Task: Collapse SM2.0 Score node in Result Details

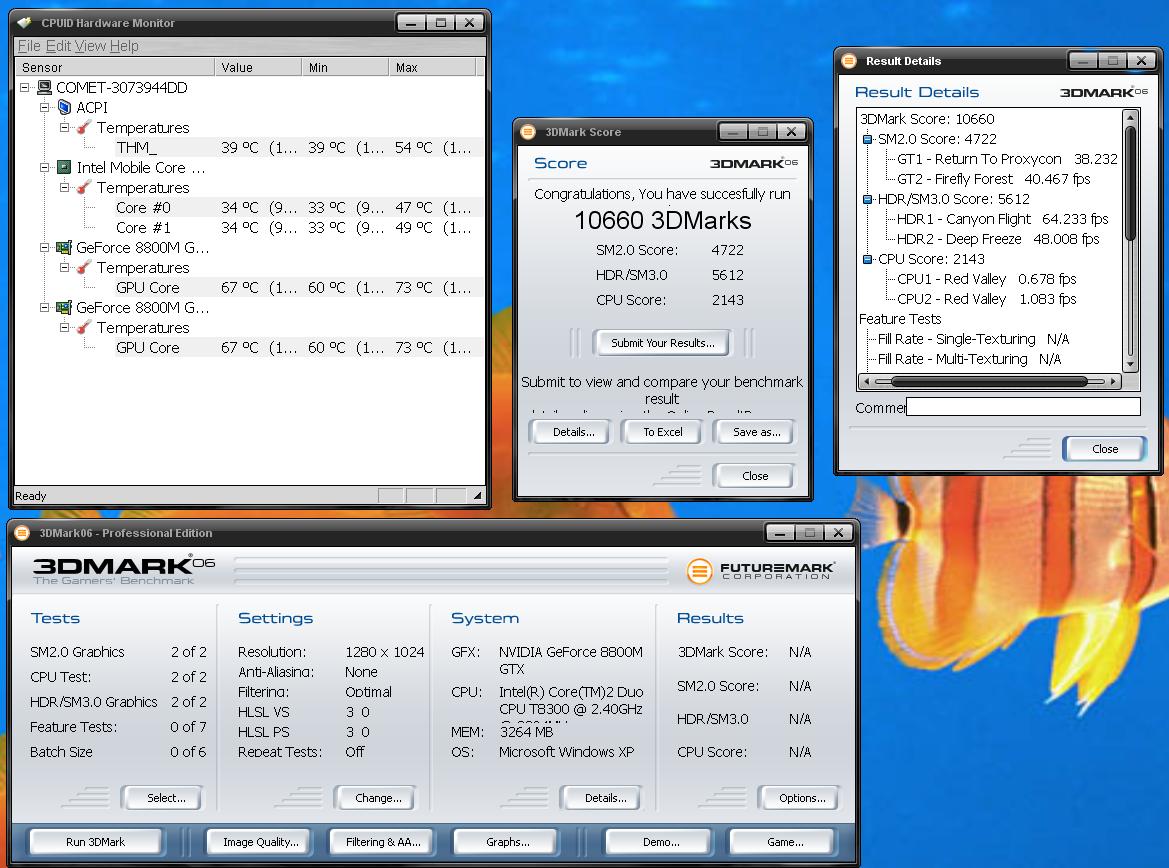Action: (868, 139)
